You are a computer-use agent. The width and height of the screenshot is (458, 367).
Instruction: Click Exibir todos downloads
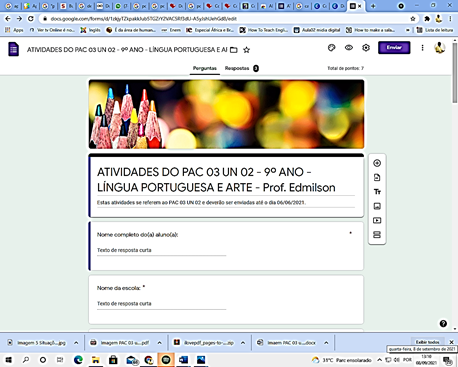click(x=427, y=342)
